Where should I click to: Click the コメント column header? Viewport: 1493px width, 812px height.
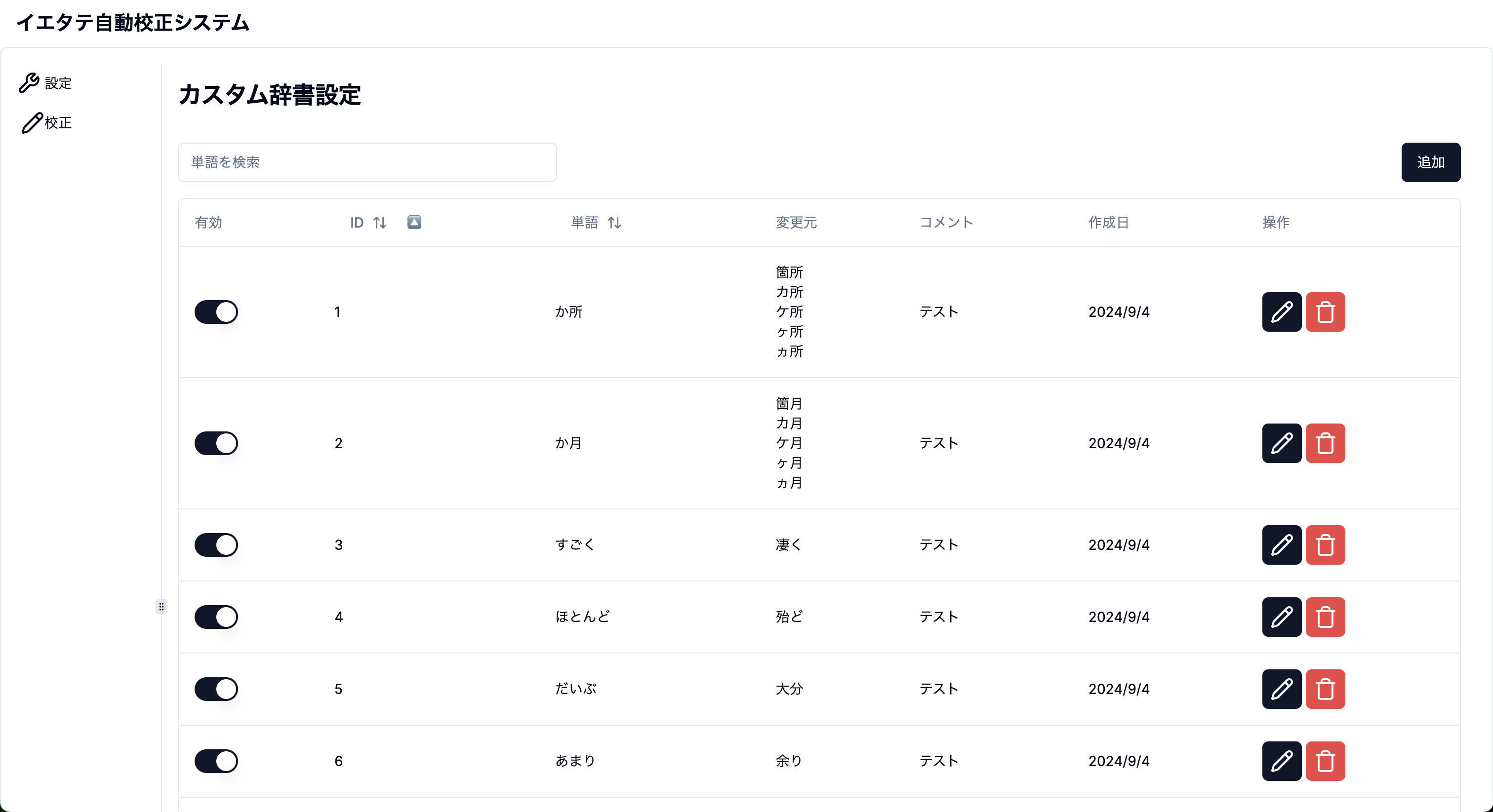tap(946, 223)
